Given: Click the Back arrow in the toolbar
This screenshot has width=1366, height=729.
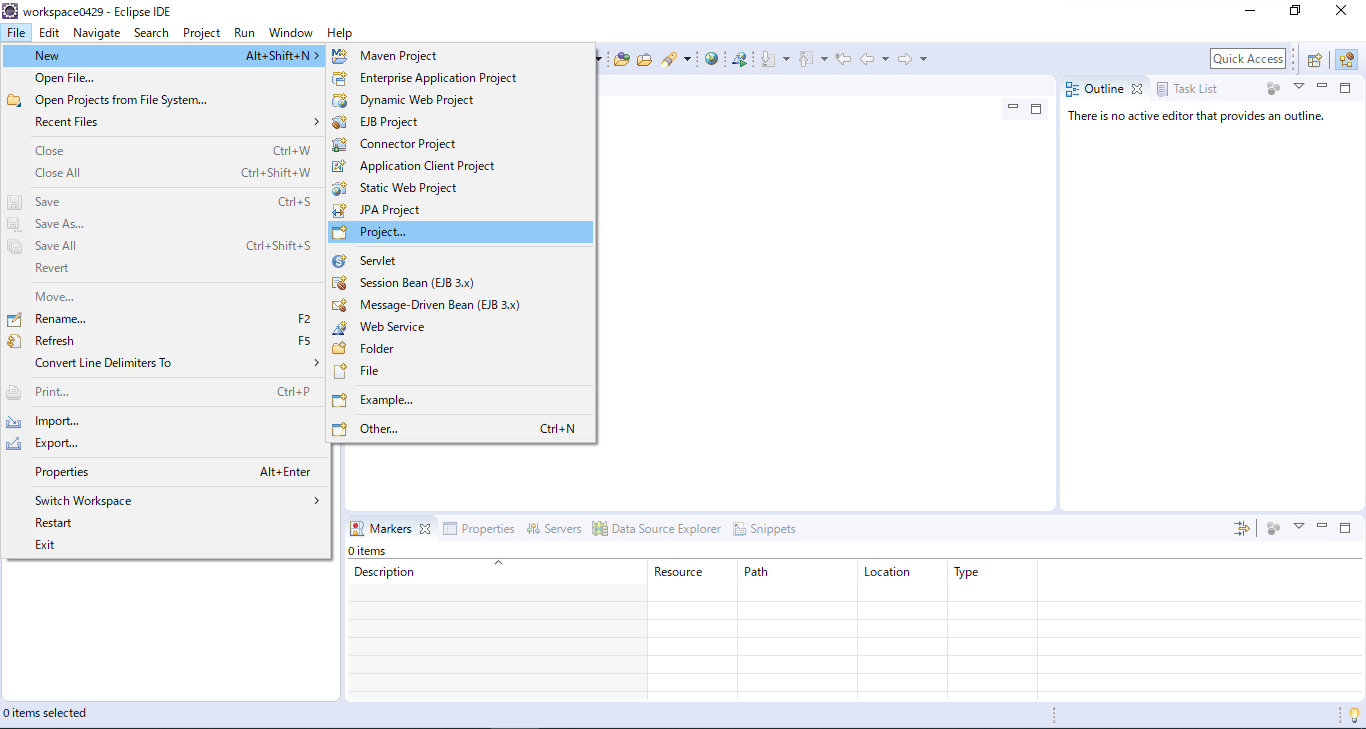Looking at the screenshot, I should pos(867,59).
